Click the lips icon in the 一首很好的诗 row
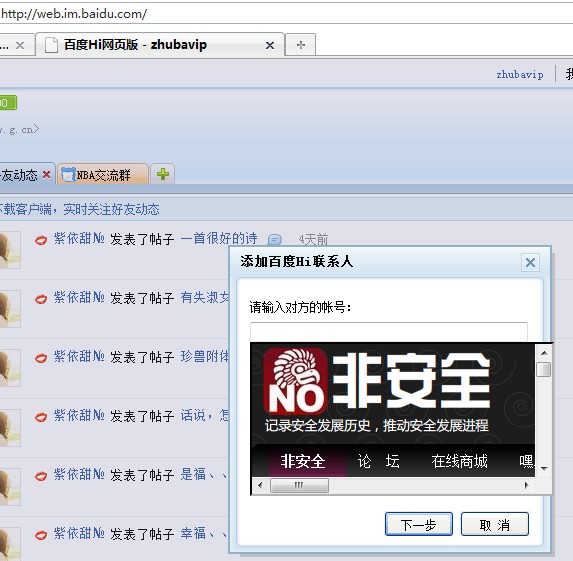The height and width of the screenshot is (561, 573). 41,240
